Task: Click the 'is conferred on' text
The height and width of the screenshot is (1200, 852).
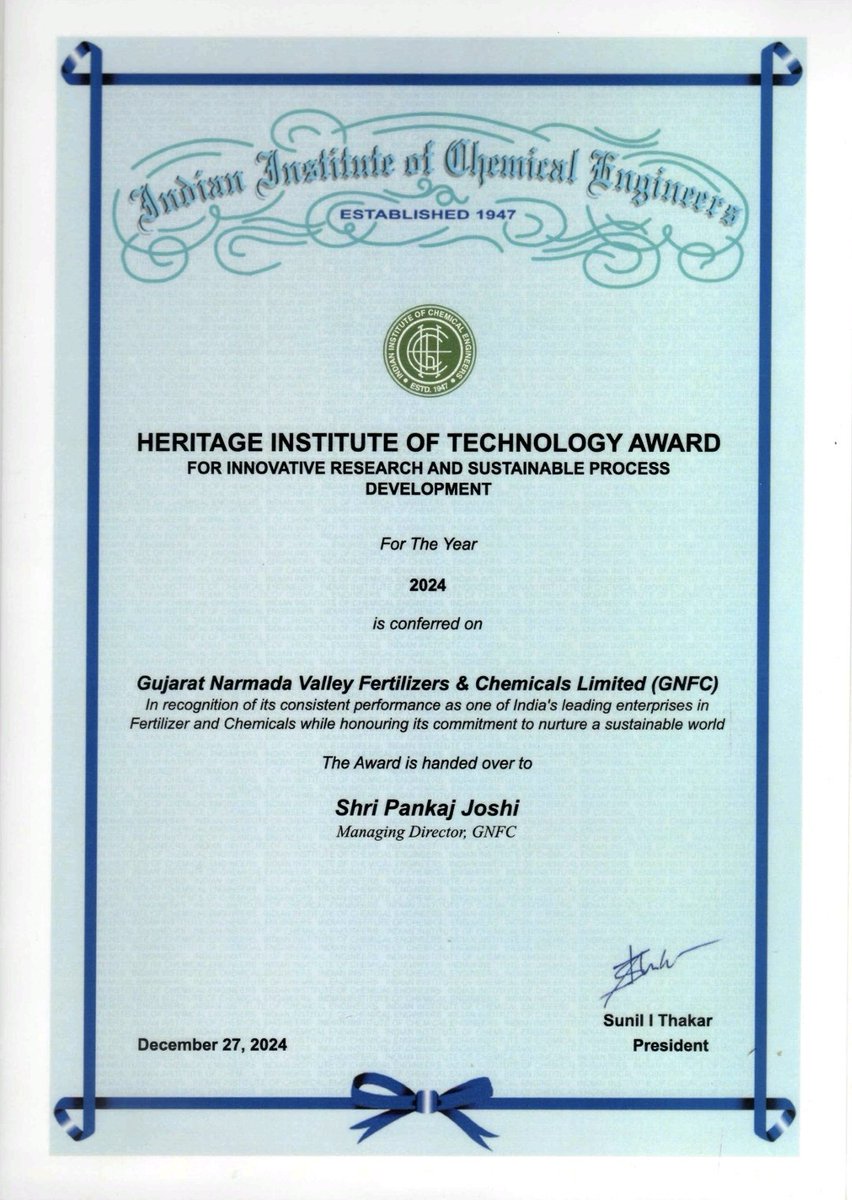Action: click(427, 623)
